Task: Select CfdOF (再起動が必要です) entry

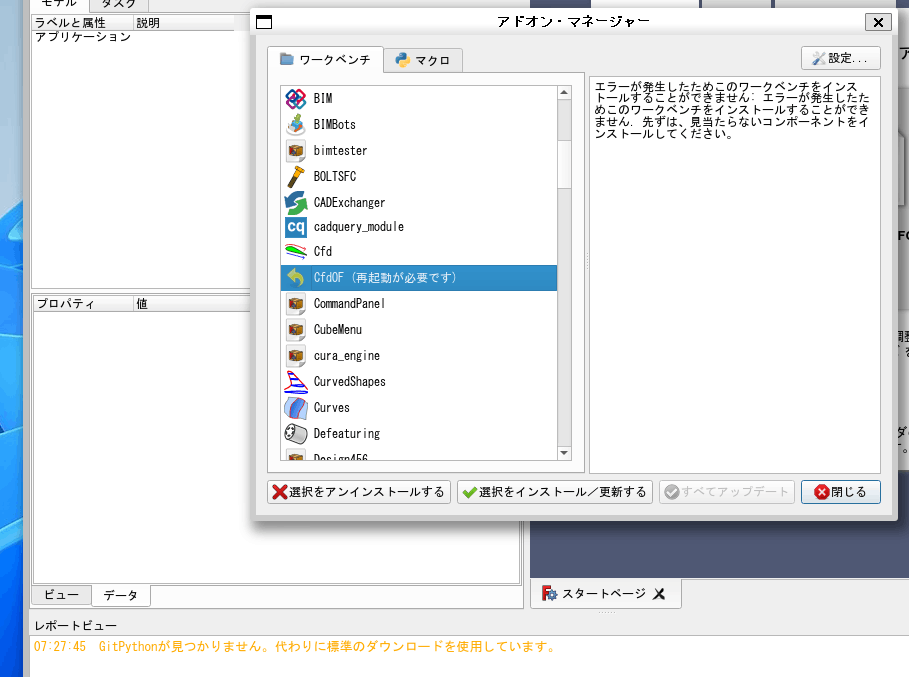Action: 419,278
